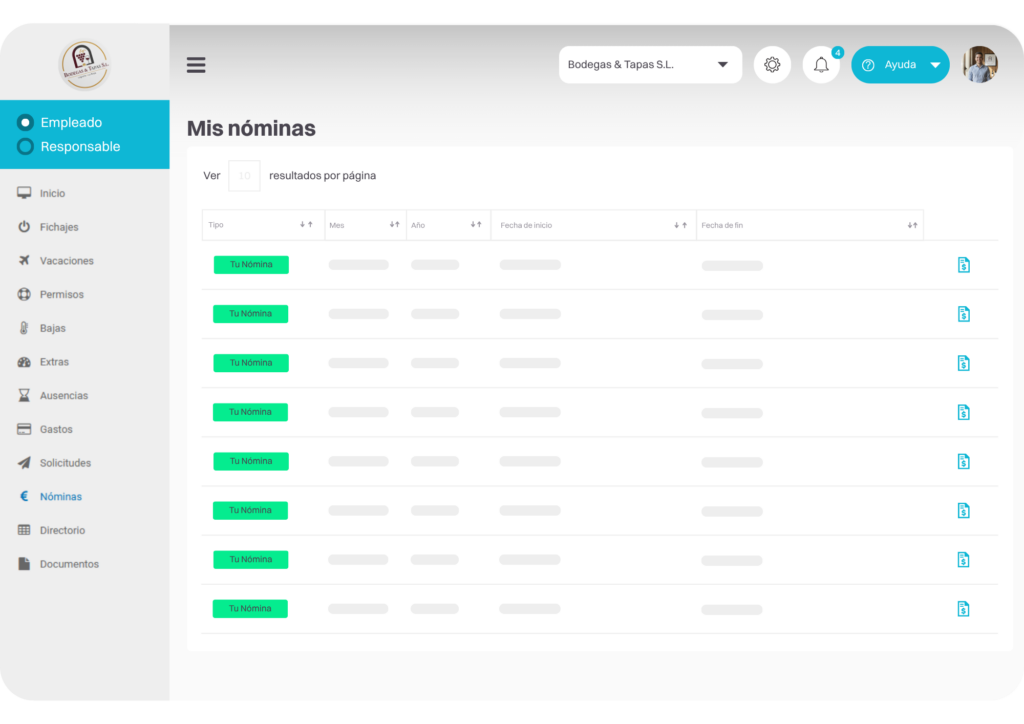Sort table by Tipo column arrows

[x=306, y=225]
